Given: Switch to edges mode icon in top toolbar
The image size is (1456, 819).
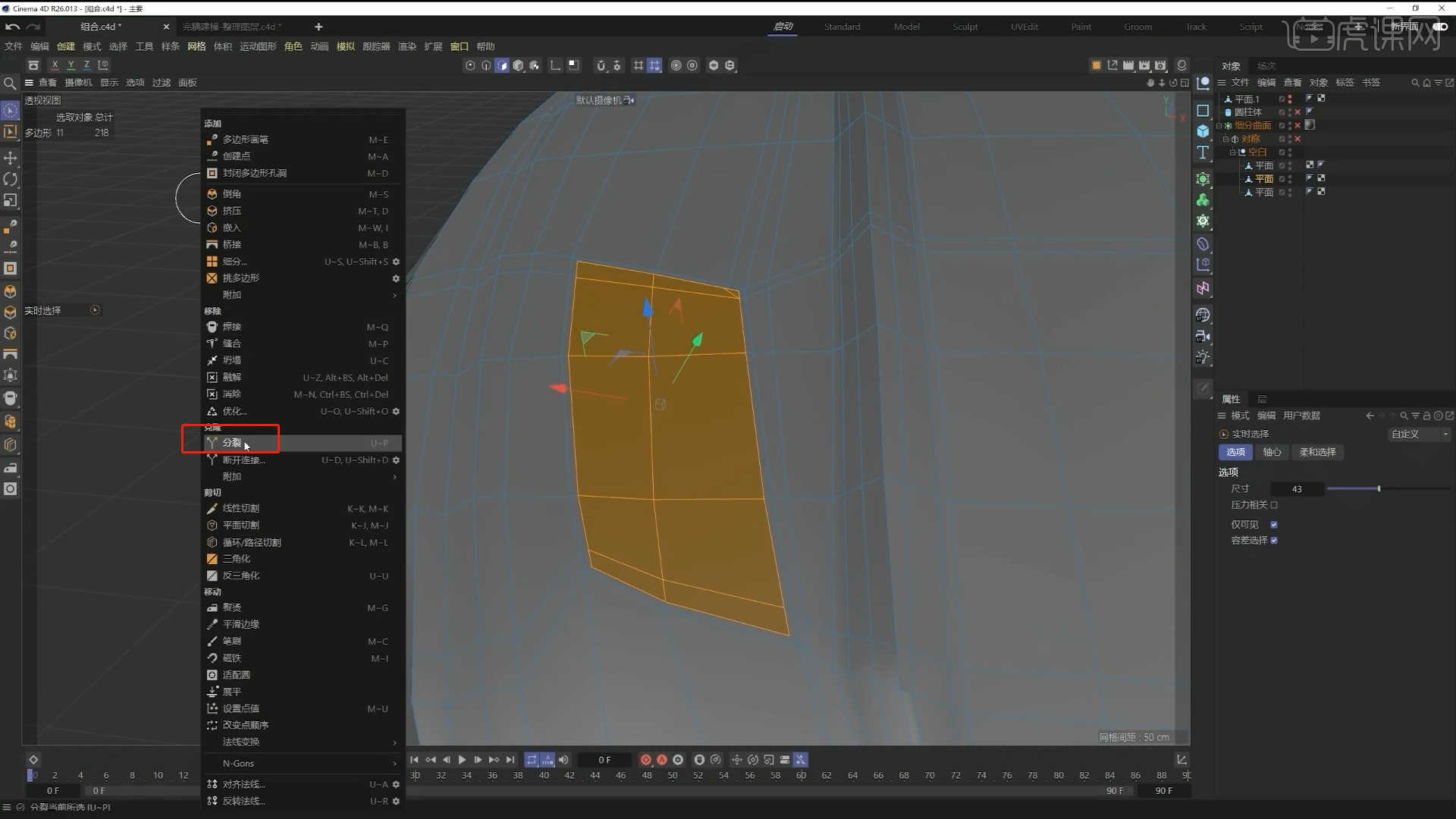Looking at the screenshot, I should coord(486,65).
